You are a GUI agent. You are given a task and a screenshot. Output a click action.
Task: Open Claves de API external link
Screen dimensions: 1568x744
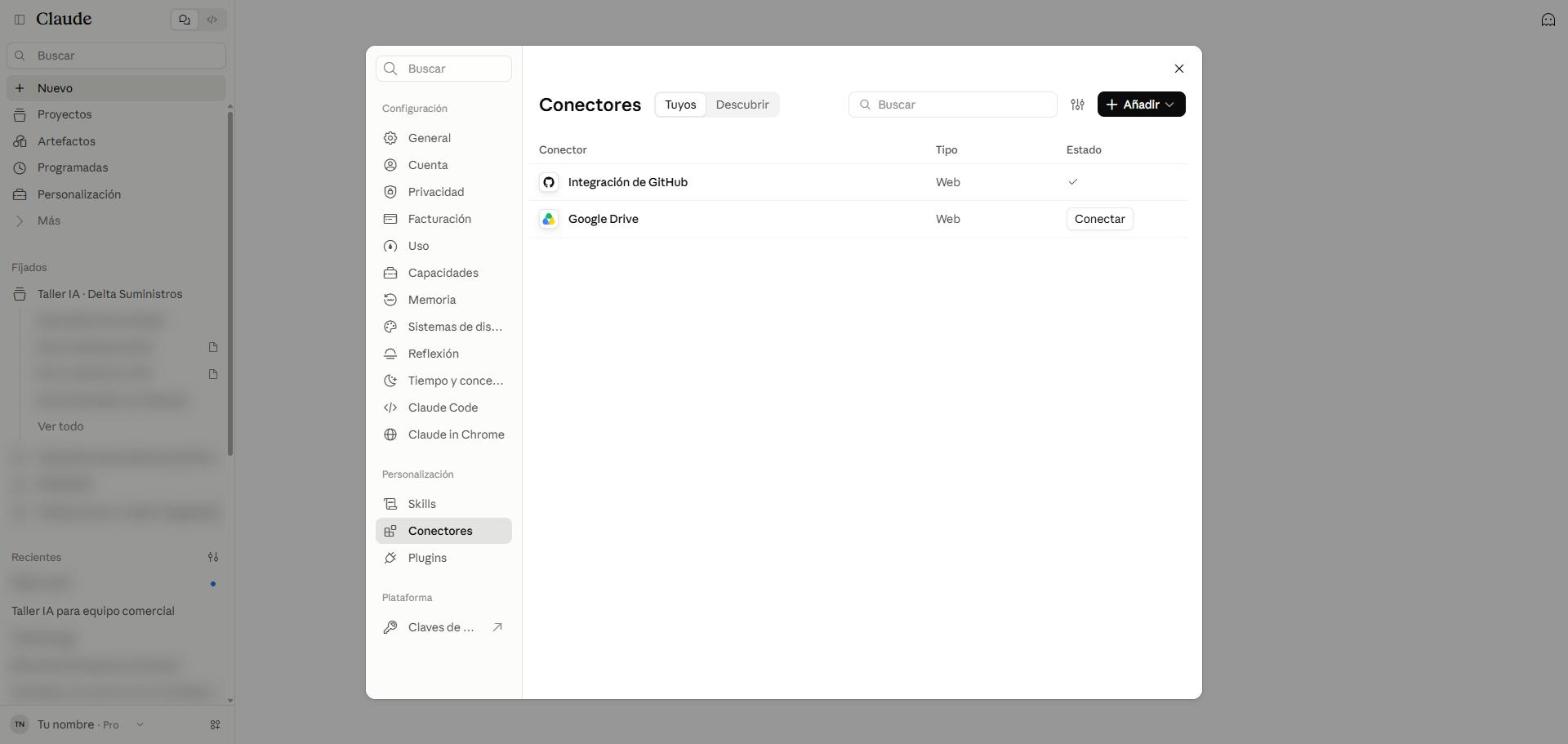point(443,627)
